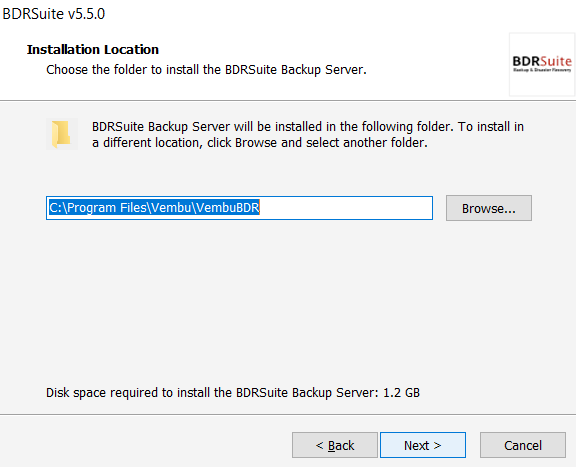Click the Backup & Disaster Recovery tagline under logo
The image size is (576, 467).
[542, 70]
